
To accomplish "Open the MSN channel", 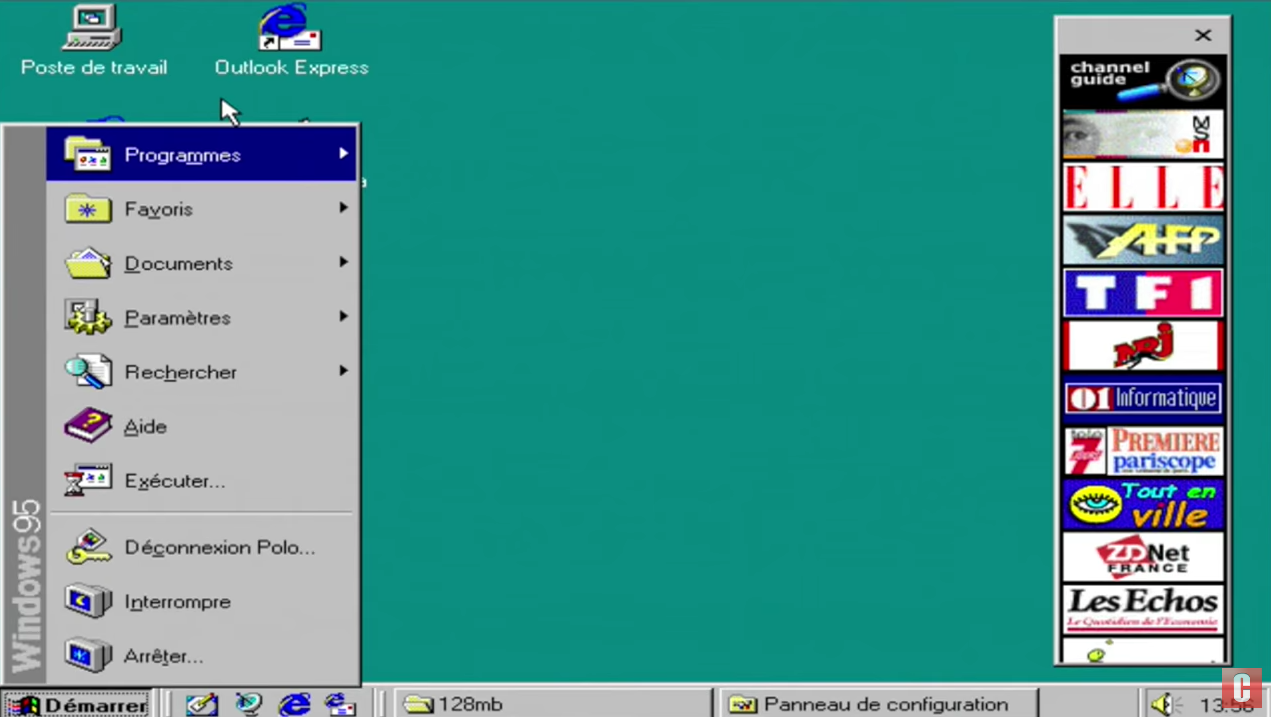I will [1143, 134].
